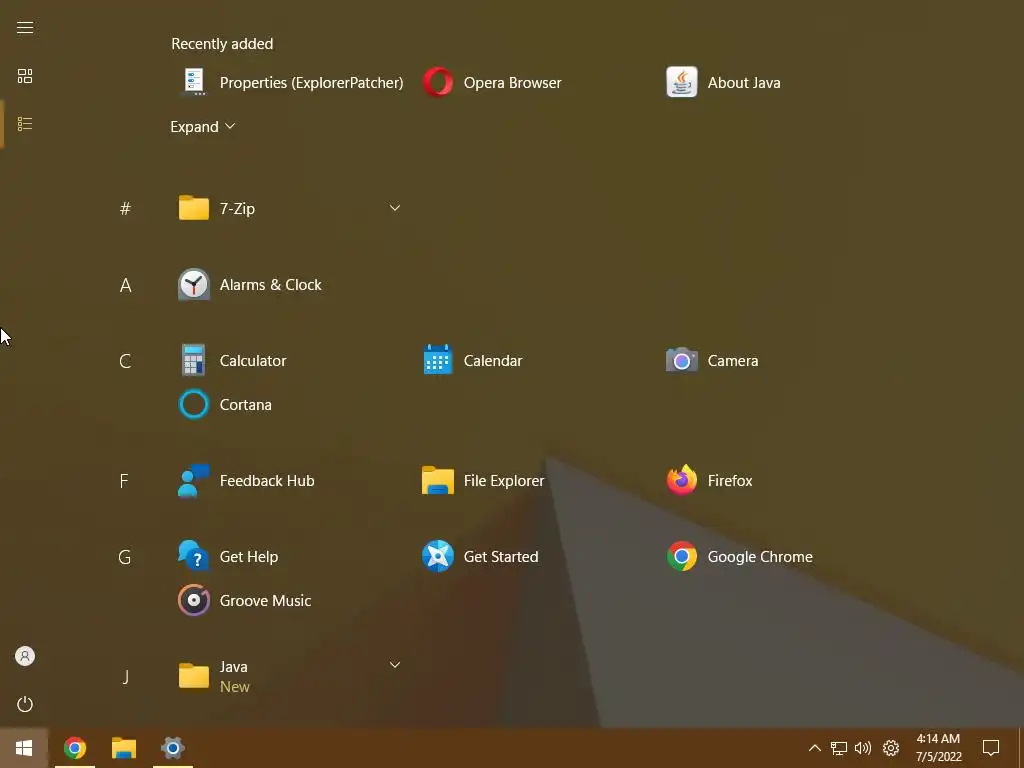Viewport: 1024px width, 768px height.
Task: Open the 7-Zip folder icon
Action: 194,208
